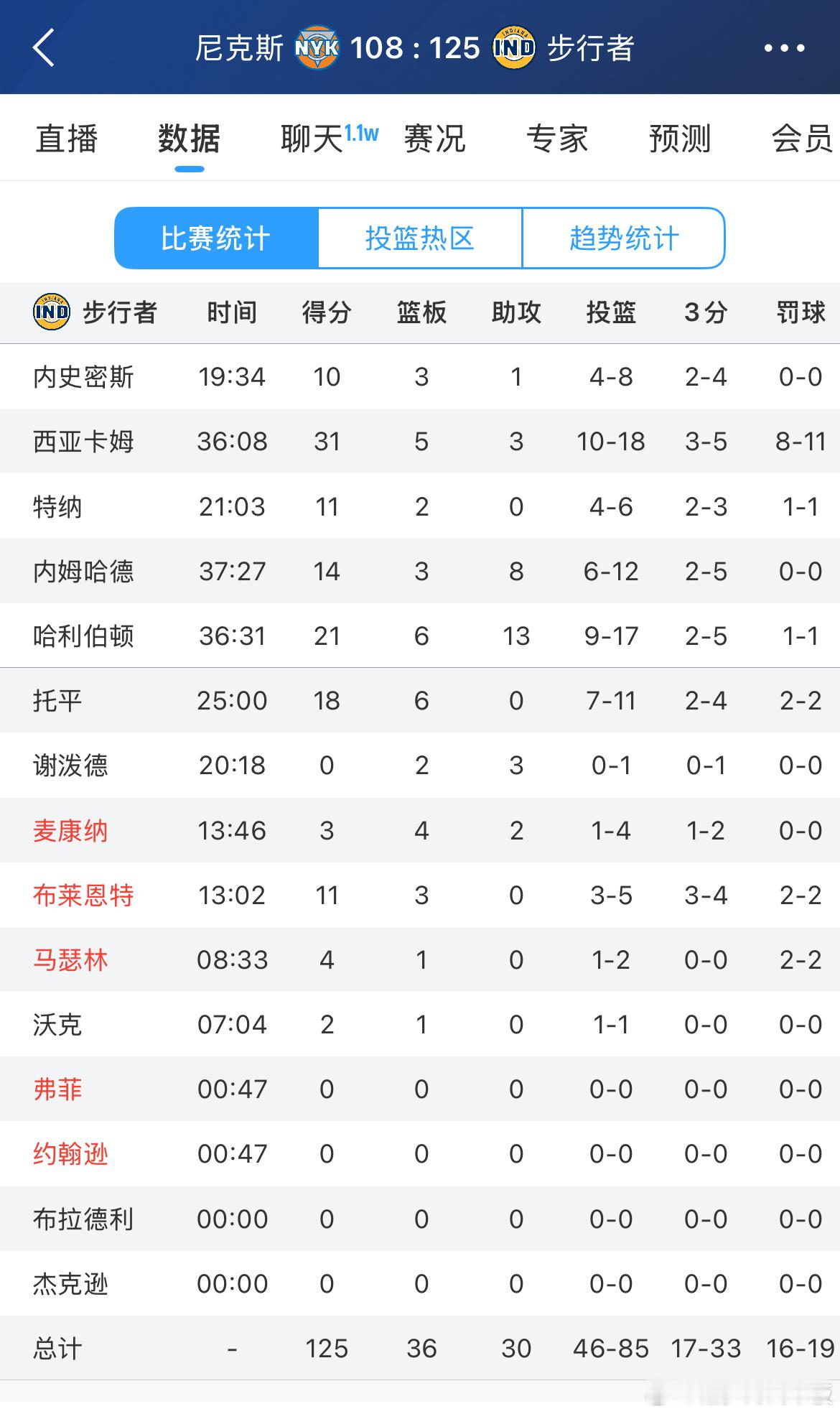Open the 会员 tab
This screenshot has width=840, height=1414.
pyautogui.click(x=803, y=139)
